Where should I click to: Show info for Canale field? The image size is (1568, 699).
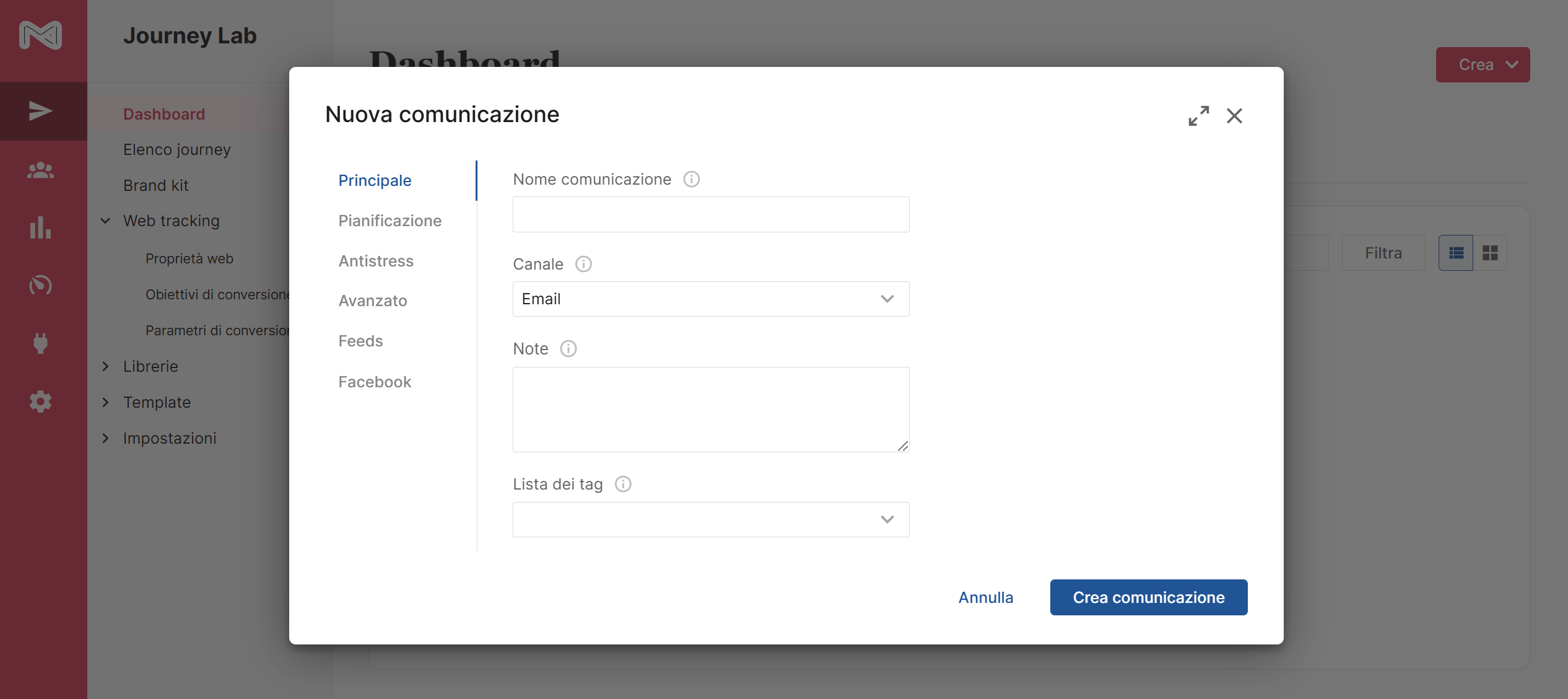(x=583, y=264)
